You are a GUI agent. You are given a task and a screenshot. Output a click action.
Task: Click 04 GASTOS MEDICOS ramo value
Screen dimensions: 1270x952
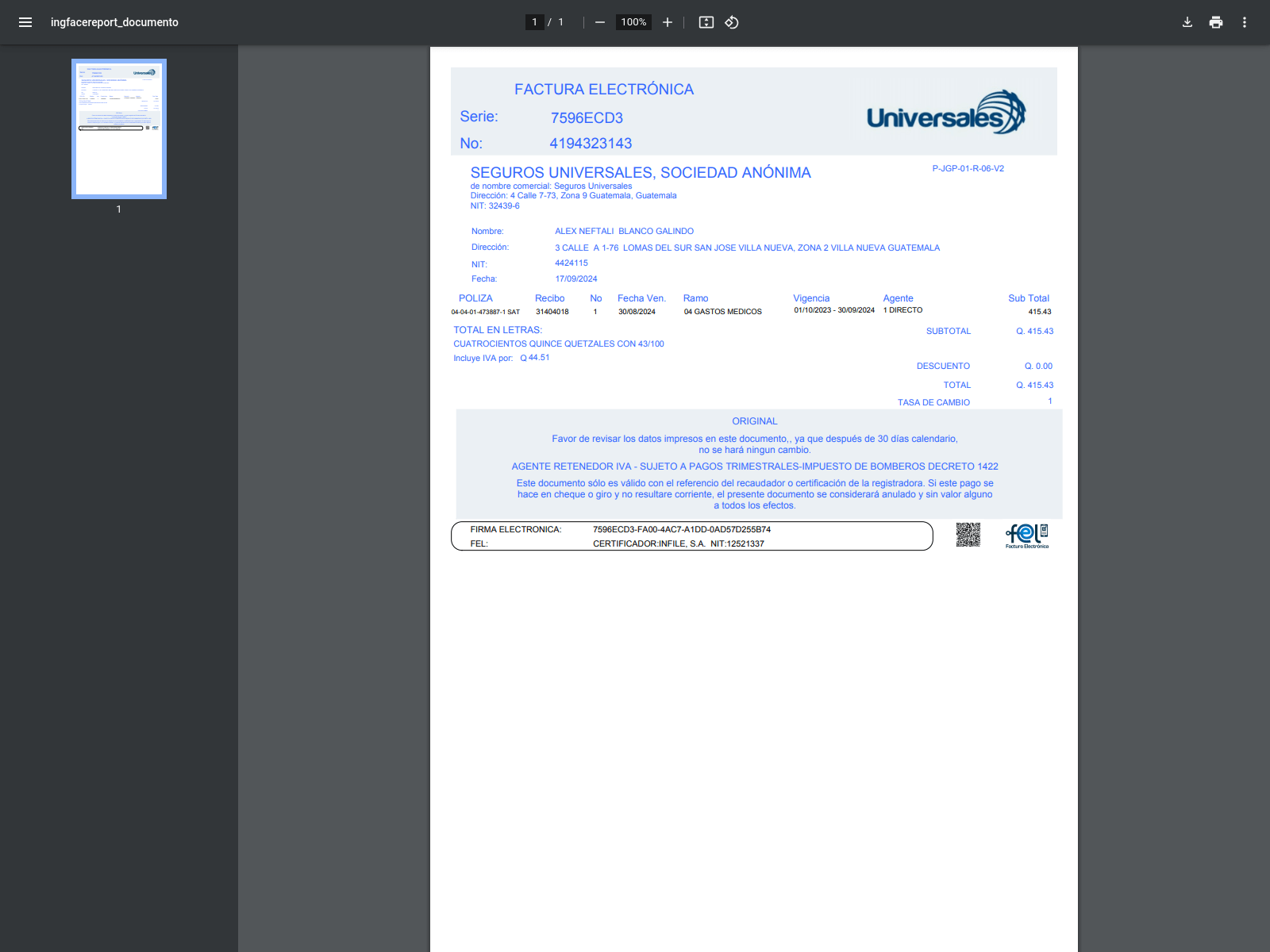pyautogui.click(x=723, y=312)
